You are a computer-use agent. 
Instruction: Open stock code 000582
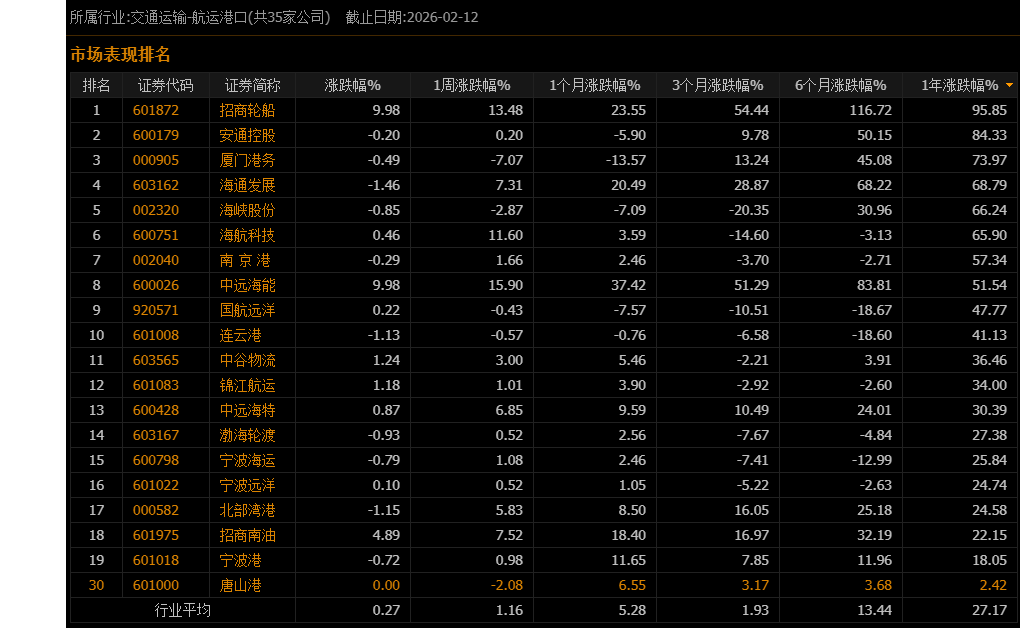pyautogui.click(x=155, y=510)
